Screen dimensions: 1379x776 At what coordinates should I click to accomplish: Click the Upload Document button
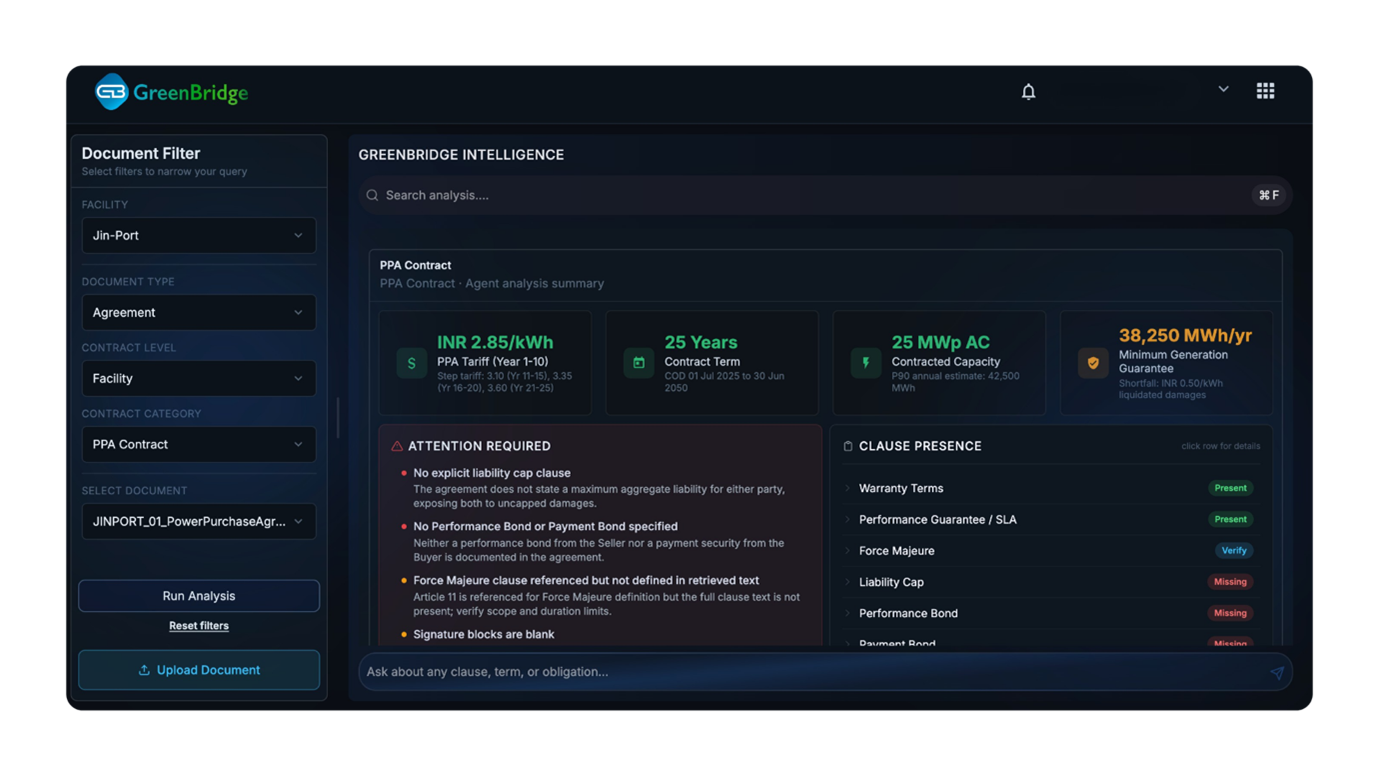coord(199,670)
